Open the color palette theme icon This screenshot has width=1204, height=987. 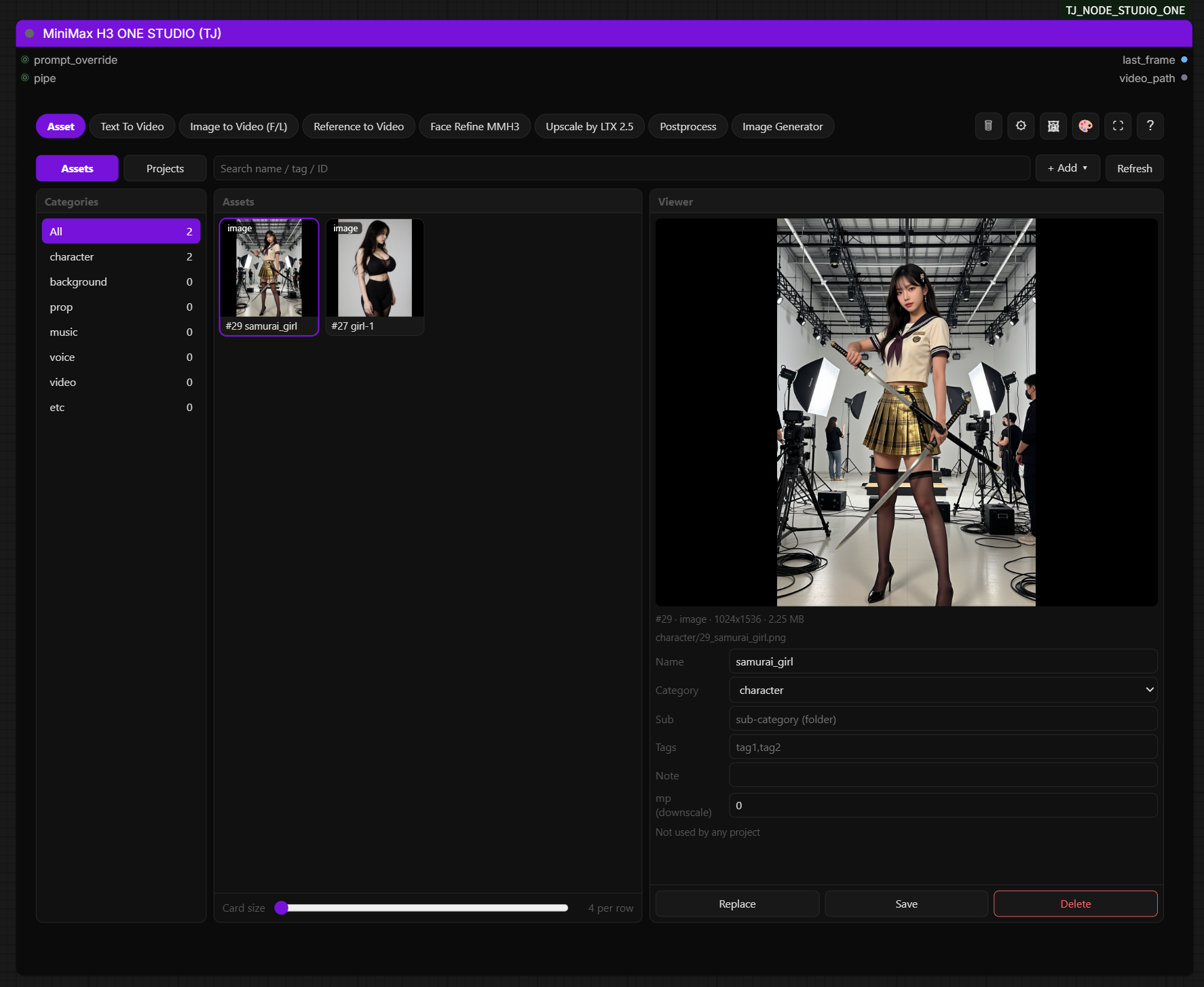coord(1085,126)
